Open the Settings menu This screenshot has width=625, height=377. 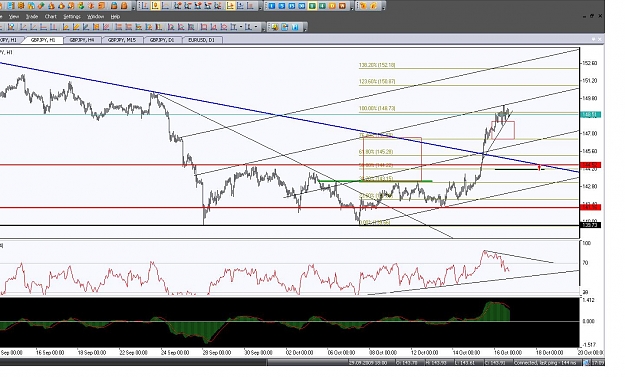[72, 16]
